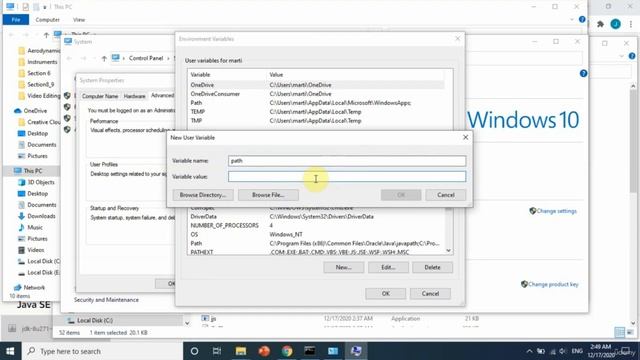Cancel the New User Variable dialog
This screenshot has height=360, width=640.
click(446, 195)
